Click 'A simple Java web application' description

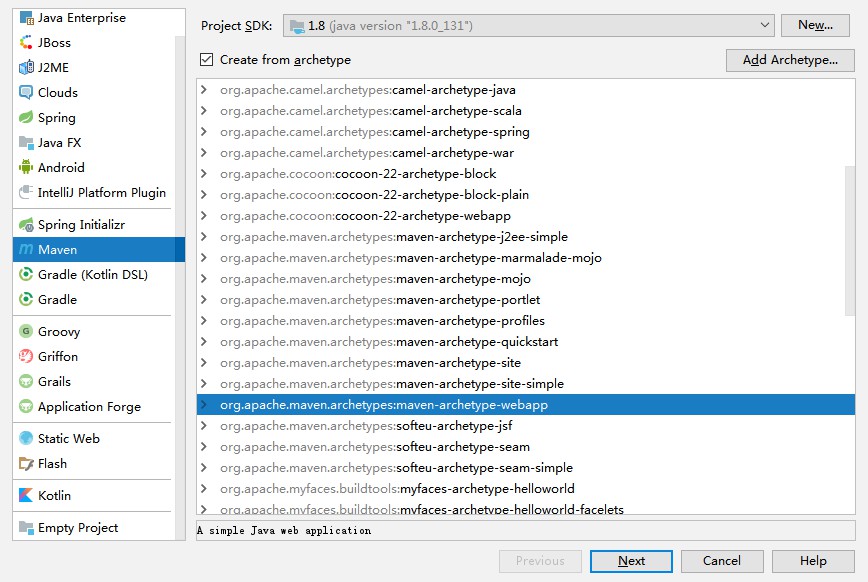tap(284, 531)
